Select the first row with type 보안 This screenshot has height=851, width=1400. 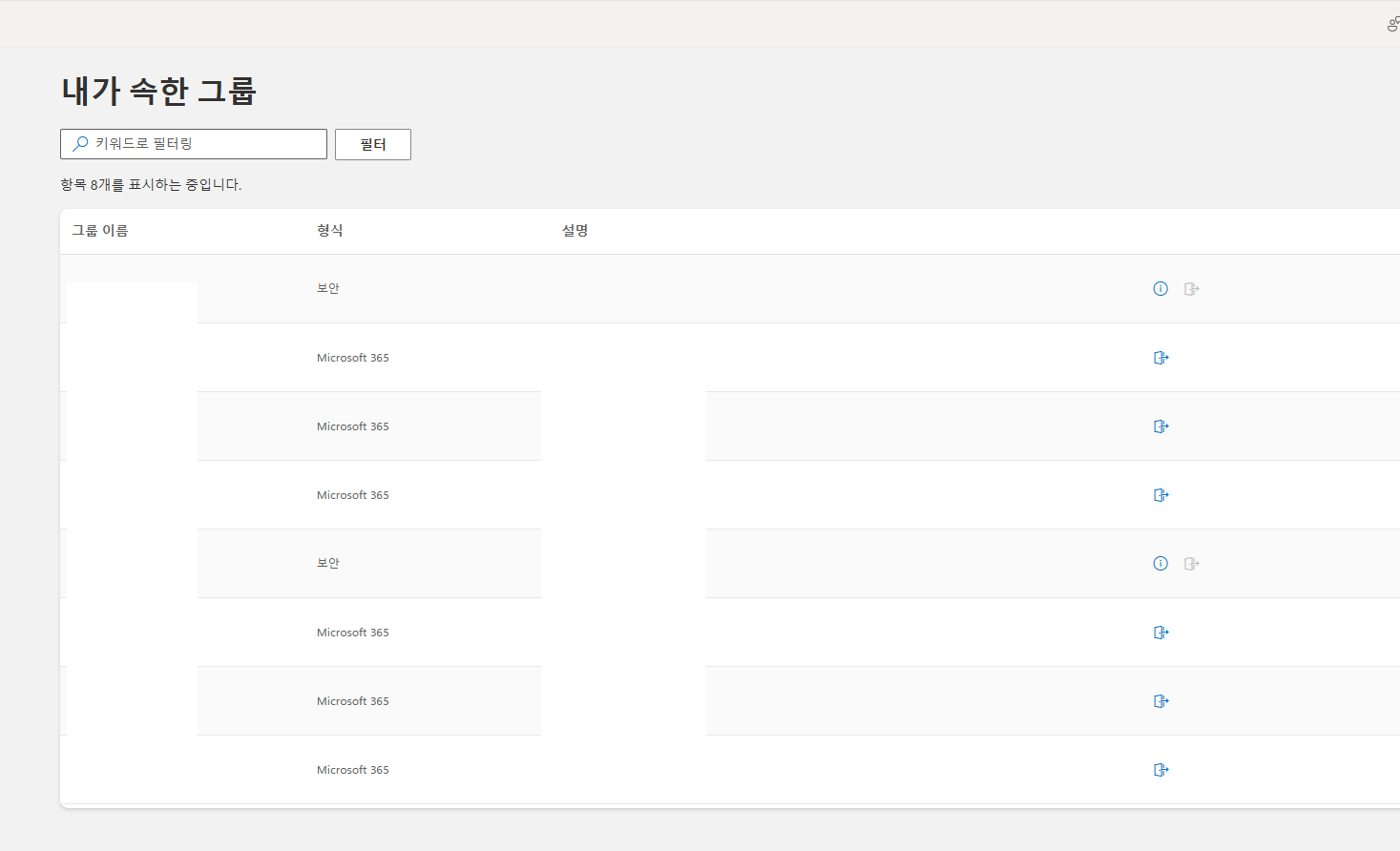[x=730, y=289]
